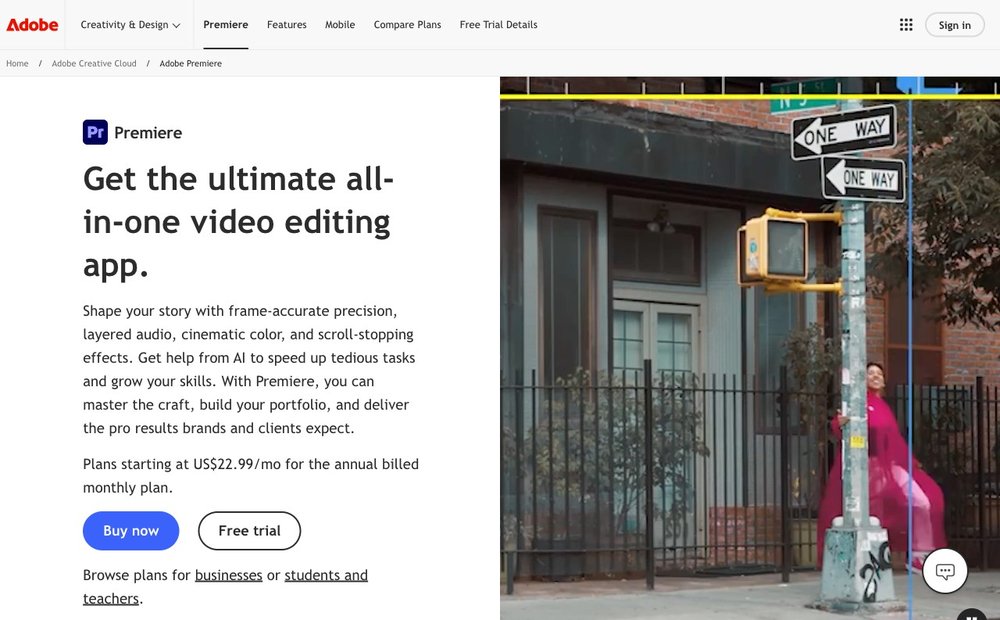Image resolution: width=1000 pixels, height=620 pixels.
Task: Click the 'Get the ultimate all-in-one' heading
Action: tap(239, 222)
